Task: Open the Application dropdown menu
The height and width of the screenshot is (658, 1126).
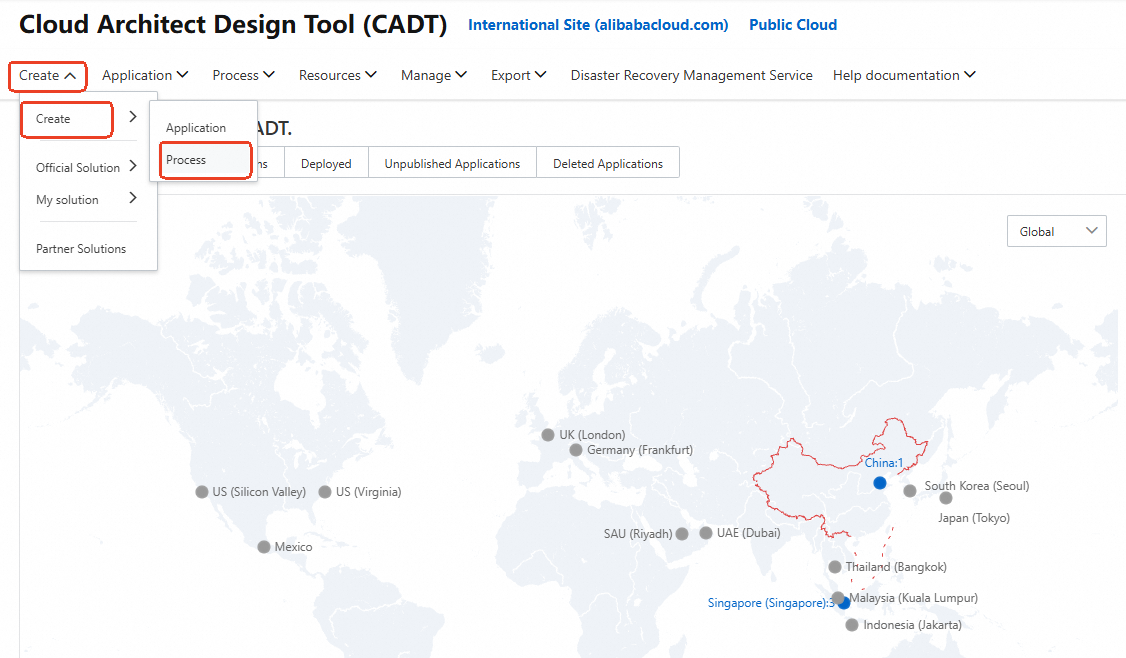Action: [x=145, y=75]
